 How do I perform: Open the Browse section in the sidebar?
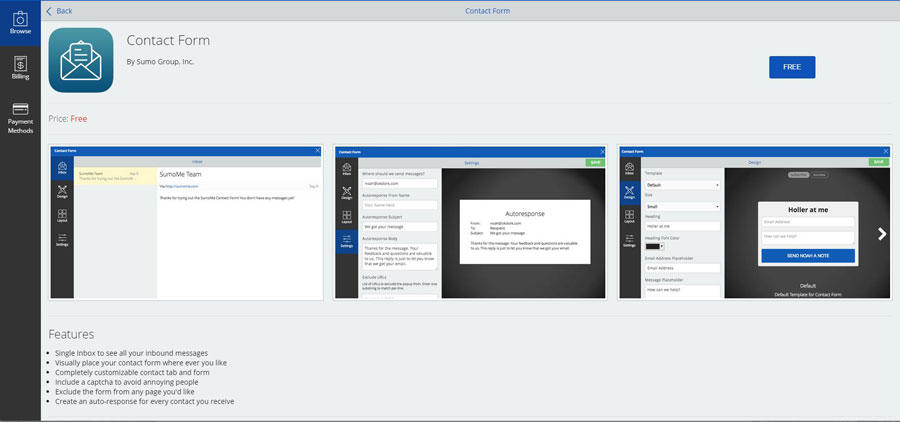tap(20, 22)
